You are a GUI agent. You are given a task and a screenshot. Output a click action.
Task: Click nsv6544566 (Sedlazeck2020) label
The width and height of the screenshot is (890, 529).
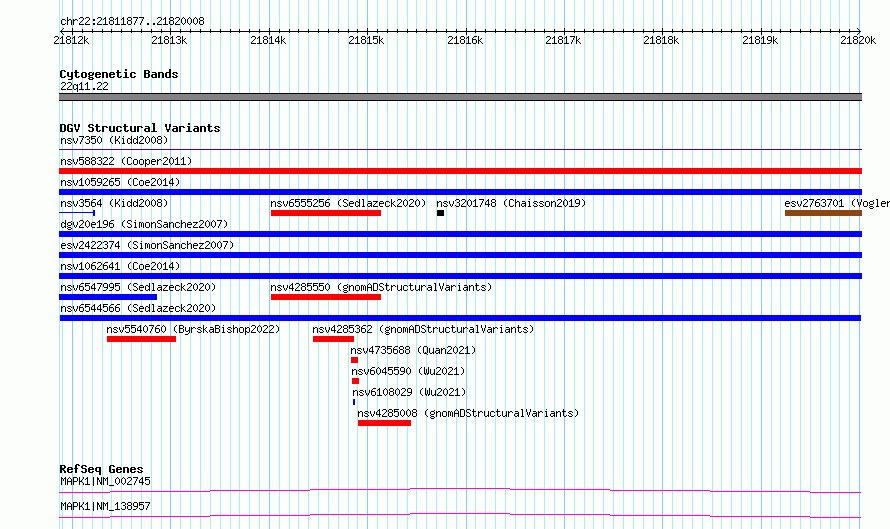click(138, 308)
